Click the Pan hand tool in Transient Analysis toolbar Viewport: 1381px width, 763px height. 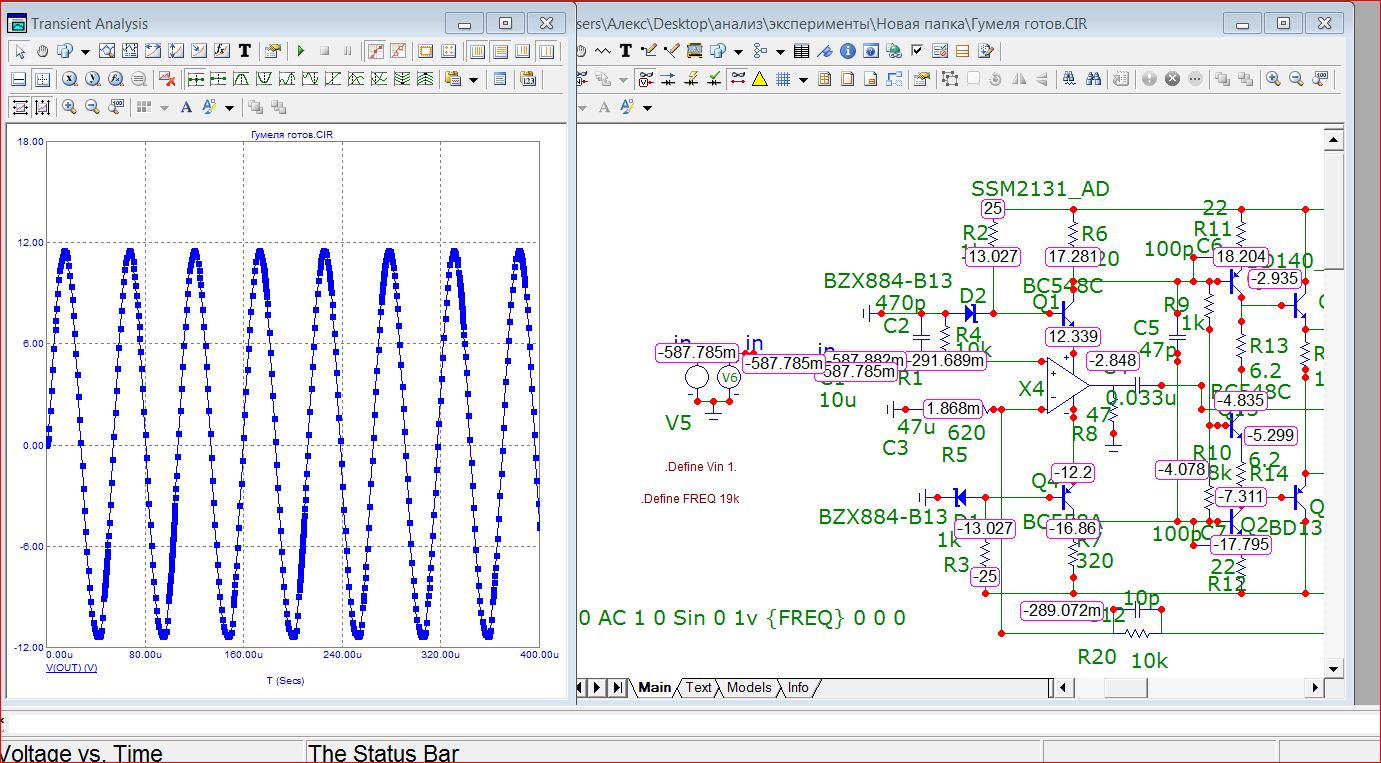[42, 51]
